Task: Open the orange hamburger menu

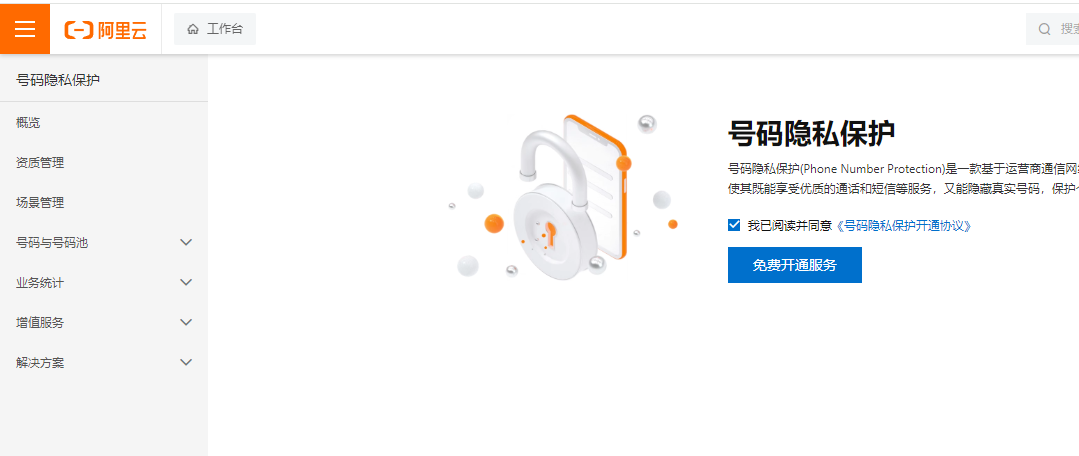Action: click(x=25, y=29)
